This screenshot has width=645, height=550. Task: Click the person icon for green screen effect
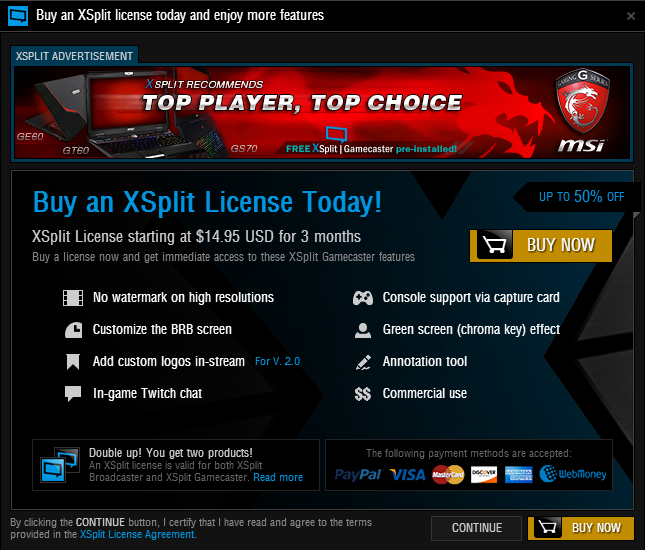tap(363, 330)
